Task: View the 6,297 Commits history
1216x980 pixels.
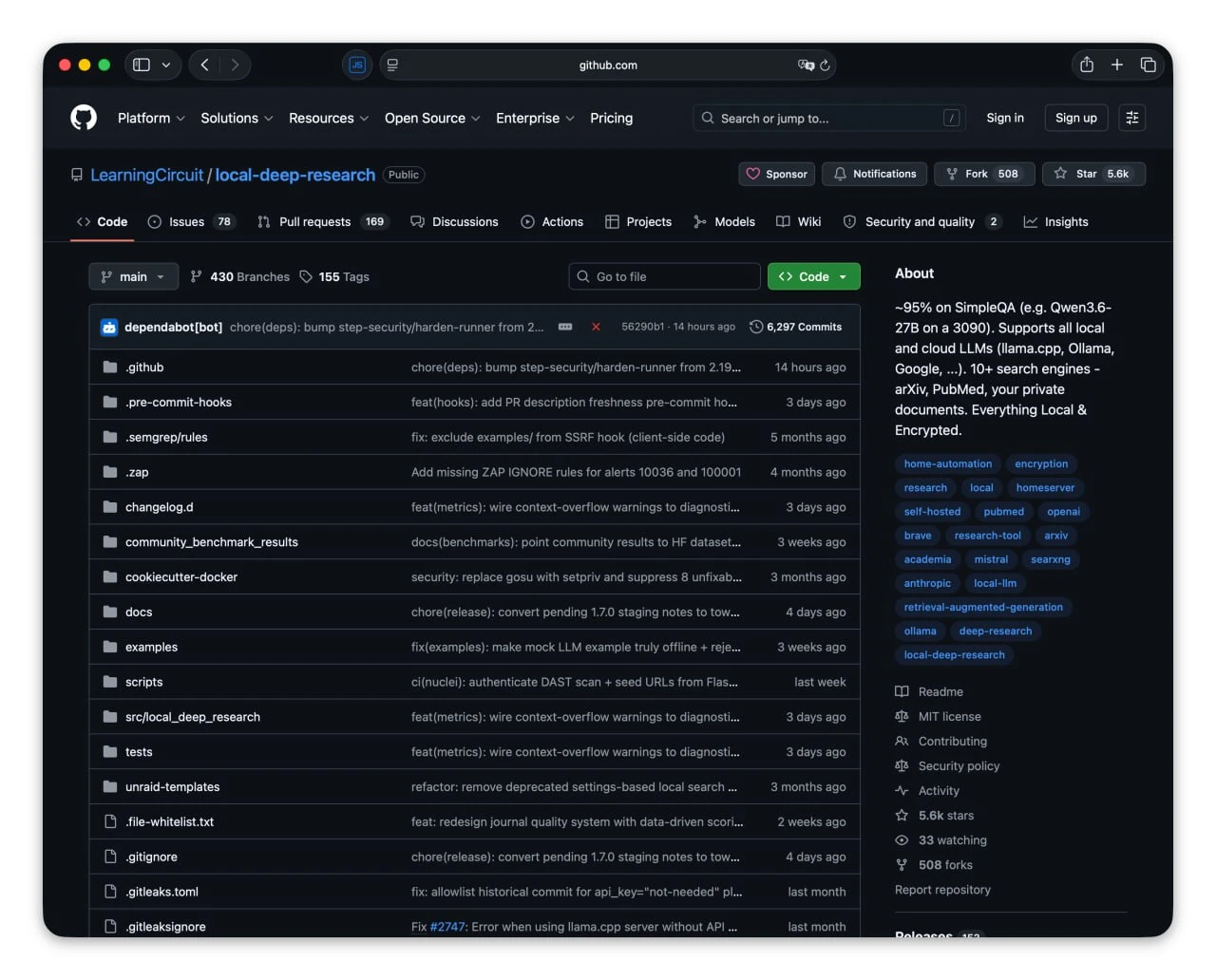Action: (x=796, y=327)
